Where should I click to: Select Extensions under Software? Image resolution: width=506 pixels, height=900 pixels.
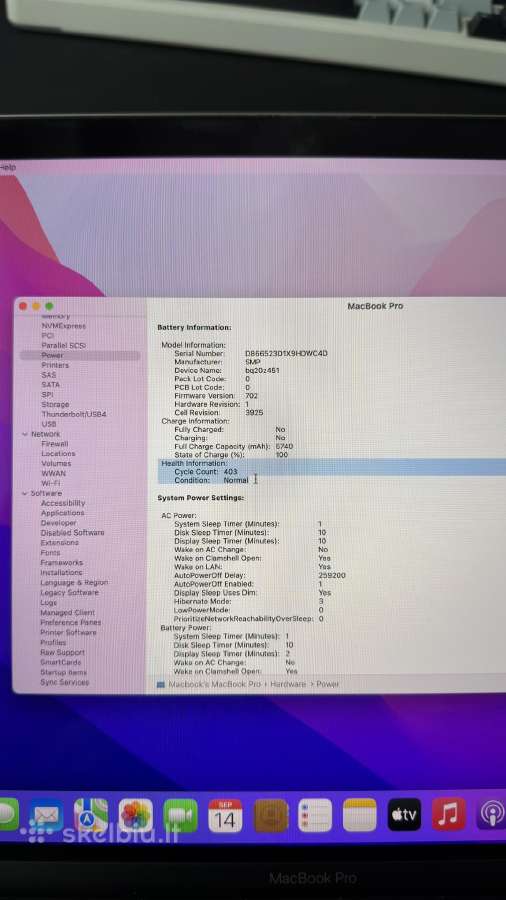pyautogui.click(x=60, y=542)
